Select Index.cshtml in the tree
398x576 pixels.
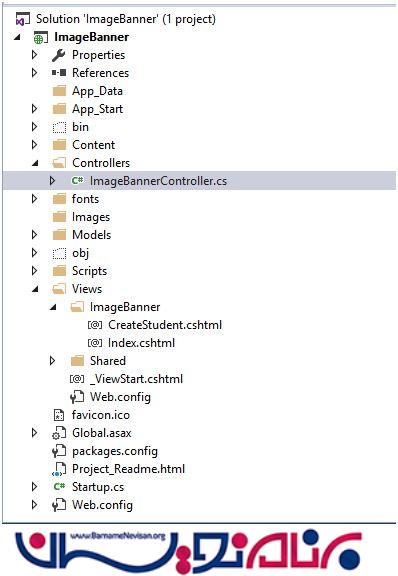[141, 343]
